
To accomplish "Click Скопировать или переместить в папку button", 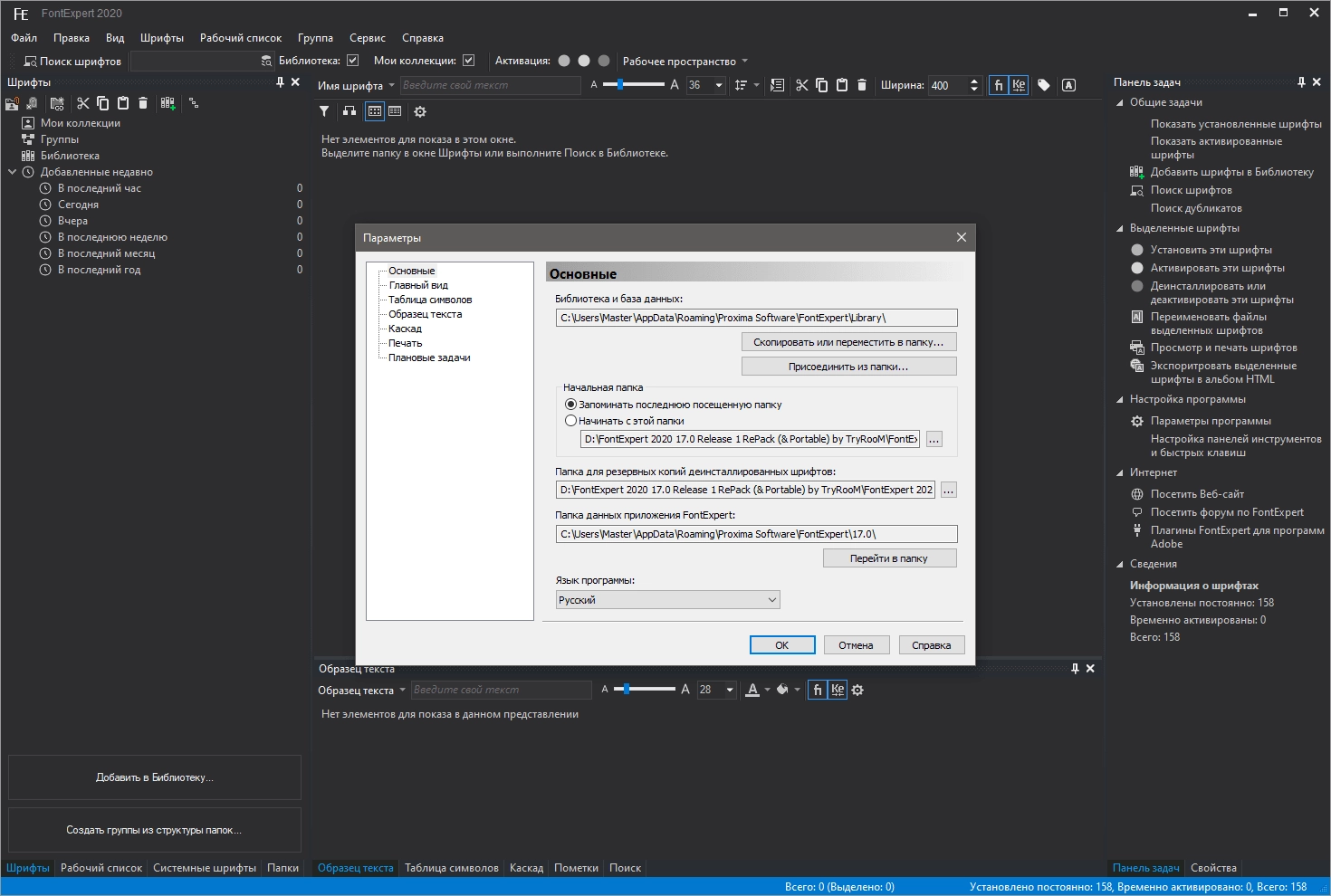I will click(848, 342).
